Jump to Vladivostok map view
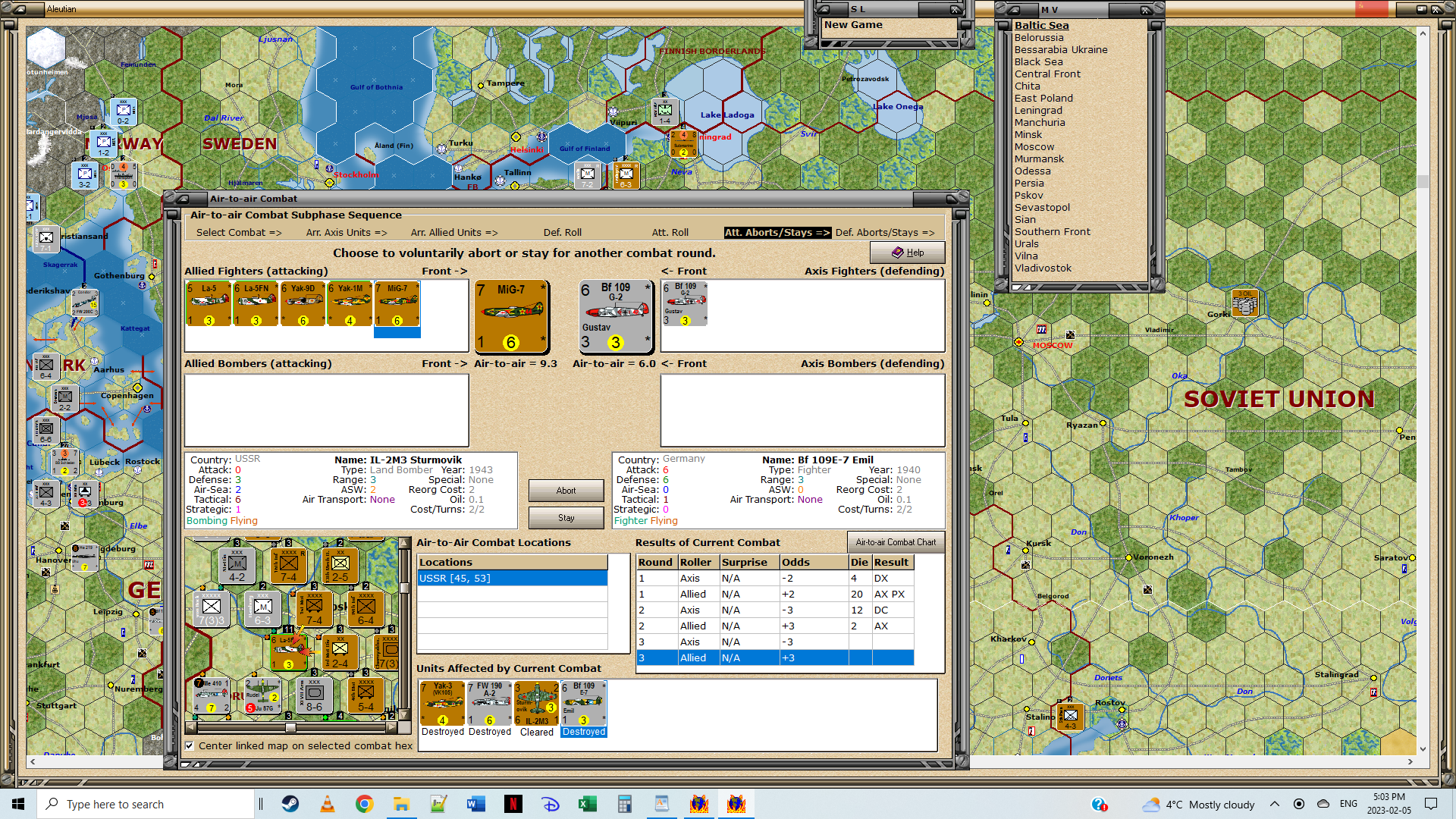 click(1043, 268)
